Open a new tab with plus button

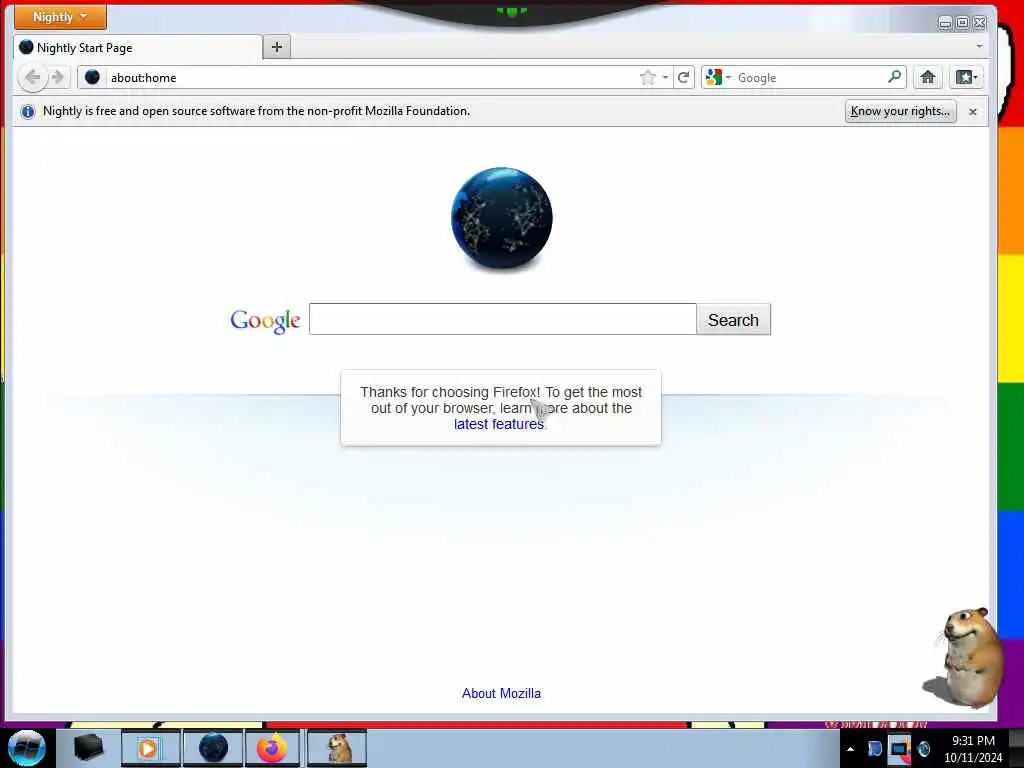click(277, 47)
